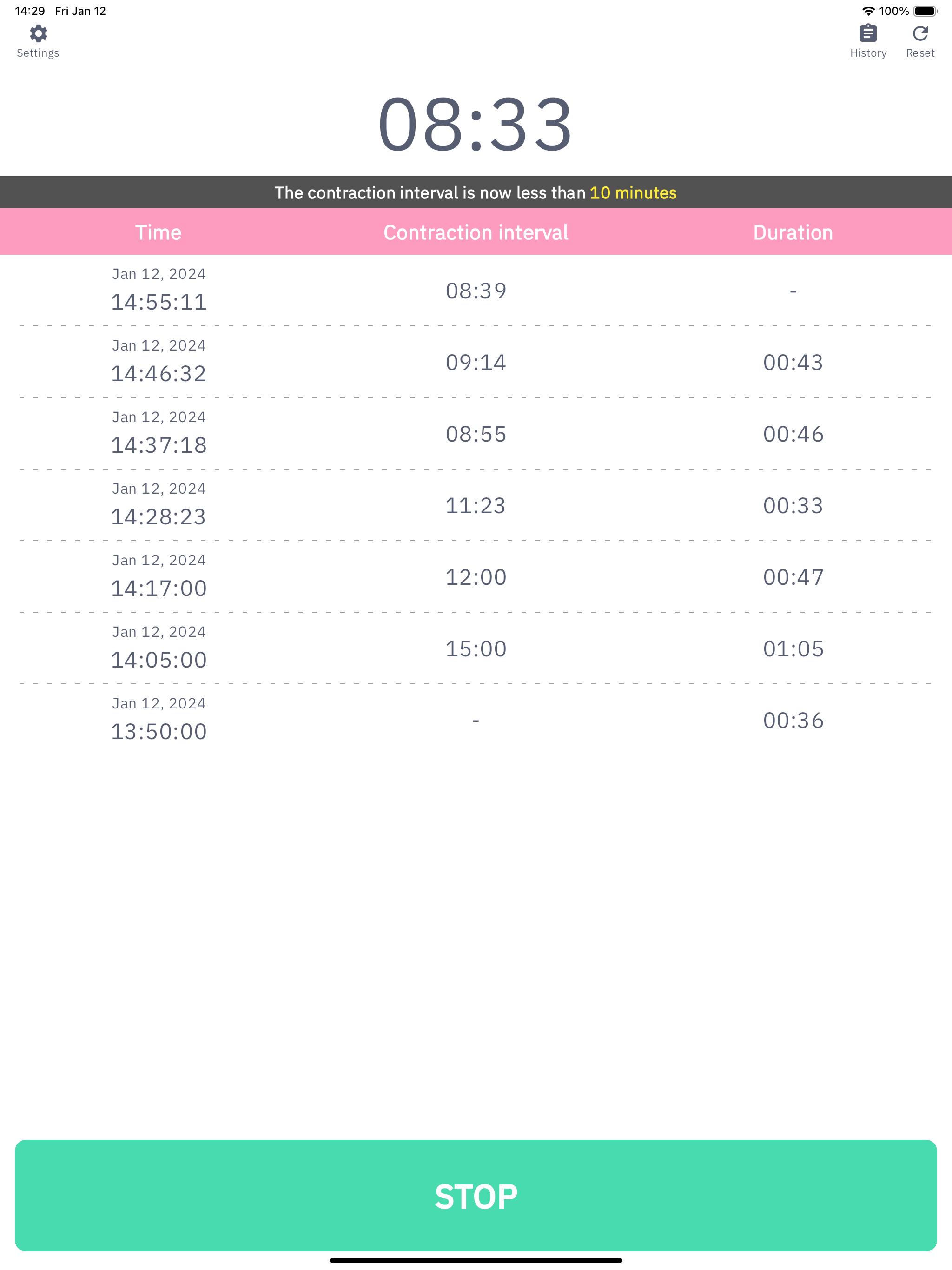952x1270 pixels.
Task: Tap the 00:36 duration value
Action: coord(793,721)
